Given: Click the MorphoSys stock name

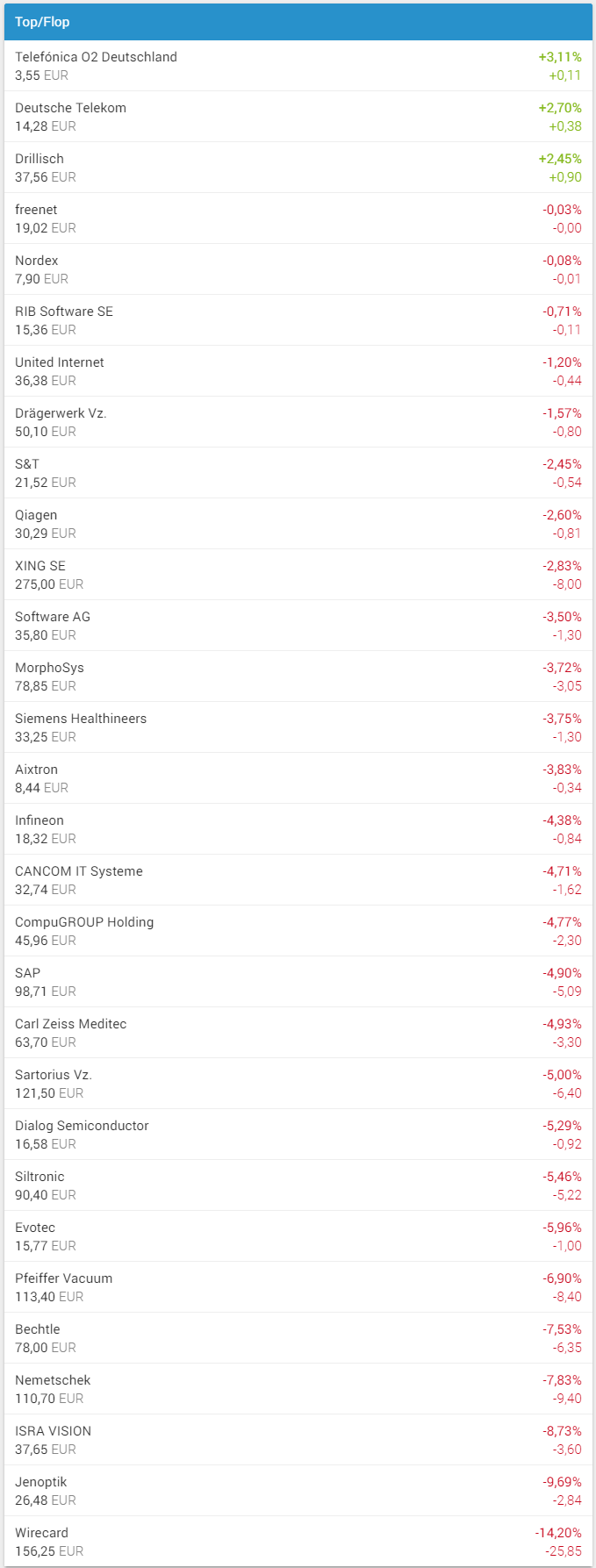Looking at the screenshot, I should pos(49,668).
